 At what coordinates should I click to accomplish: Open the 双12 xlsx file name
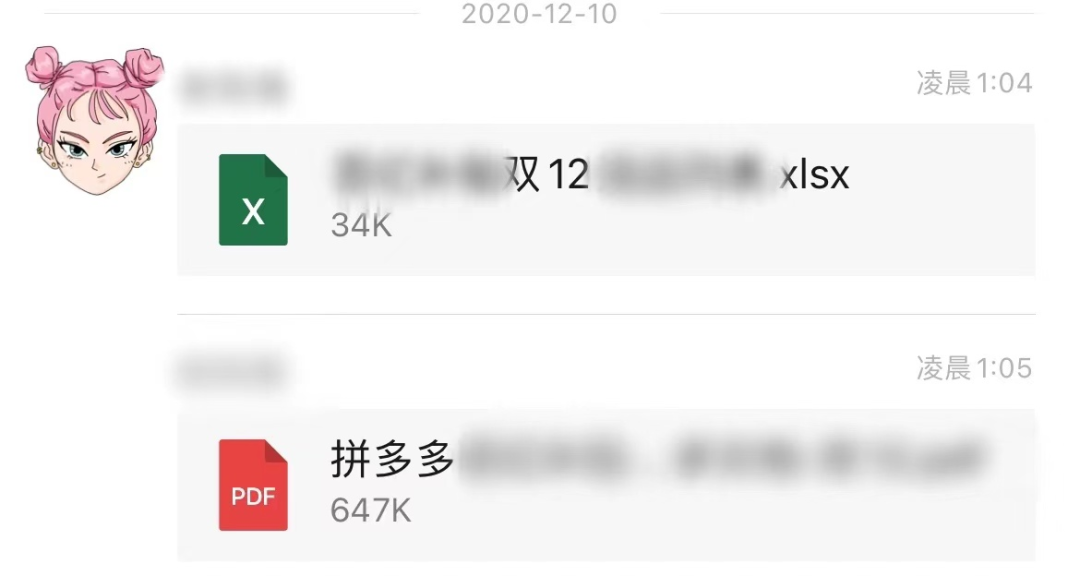tap(591, 174)
